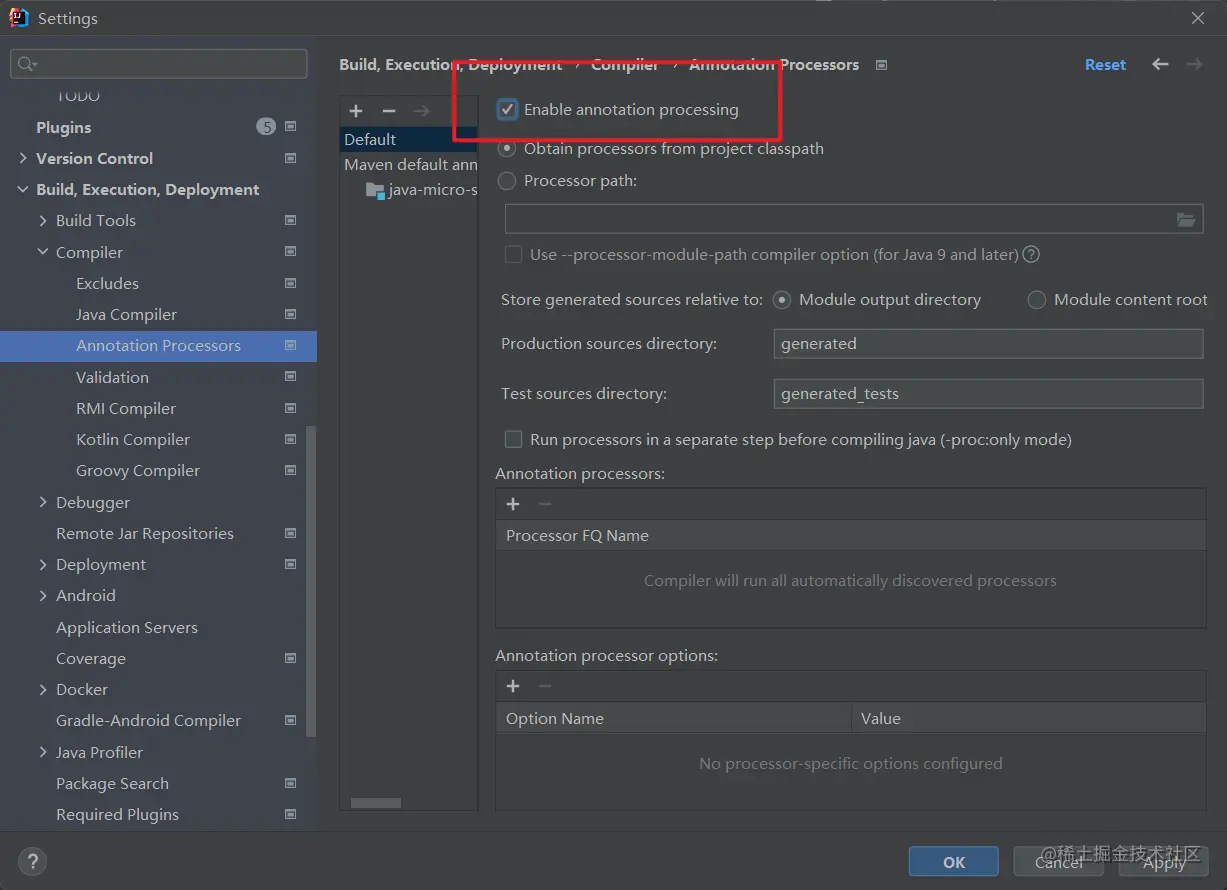Select Maven default annotation profile
Viewport: 1227px width, 890px height.
tap(409, 164)
